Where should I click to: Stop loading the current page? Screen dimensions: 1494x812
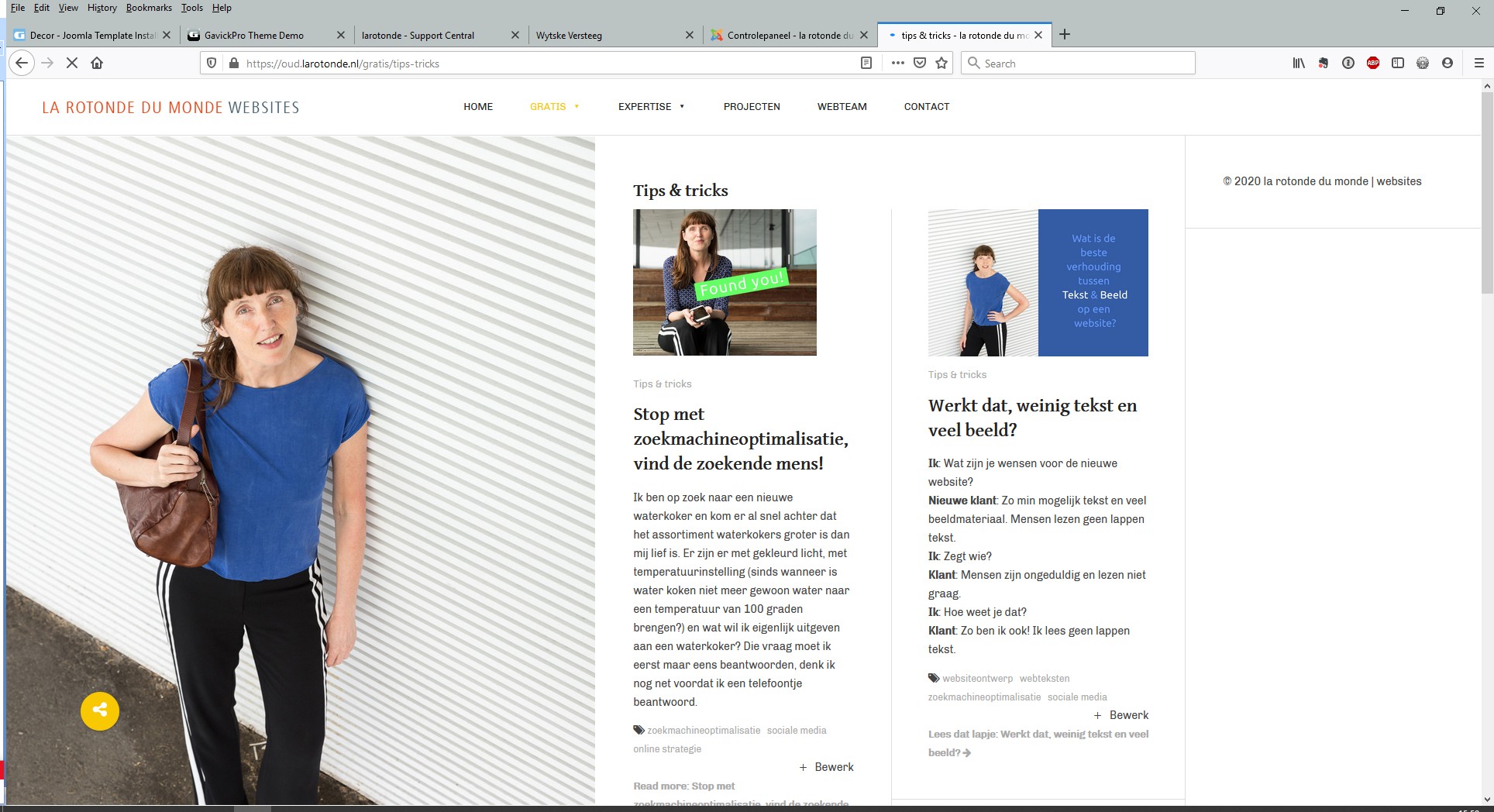pyautogui.click(x=72, y=64)
